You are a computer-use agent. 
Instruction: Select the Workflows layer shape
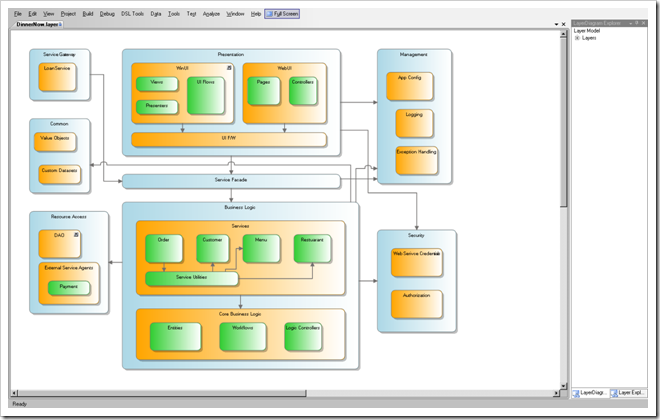(x=242, y=337)
